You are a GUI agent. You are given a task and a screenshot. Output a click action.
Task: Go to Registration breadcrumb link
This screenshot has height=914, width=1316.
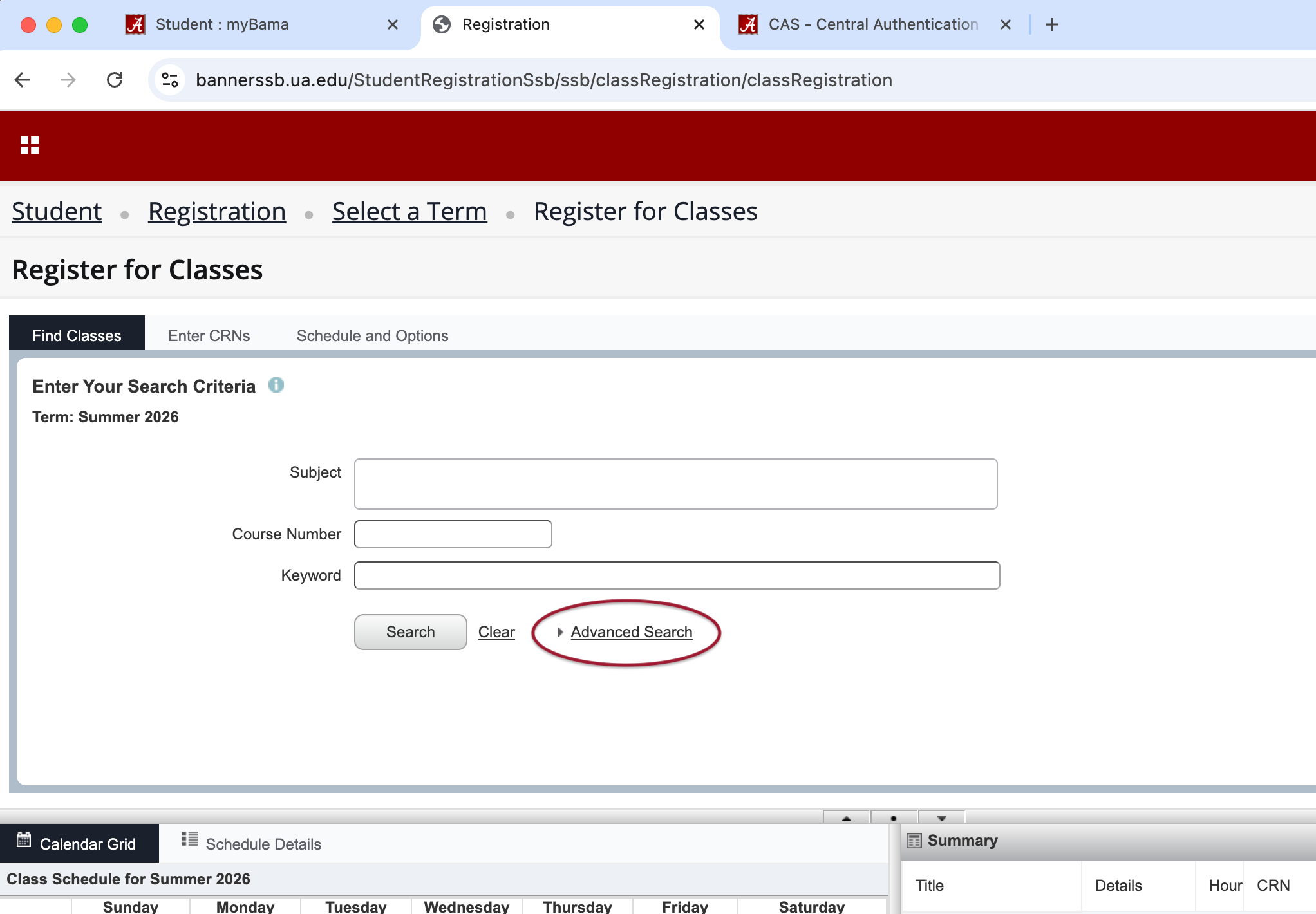[x=217, y=211]
